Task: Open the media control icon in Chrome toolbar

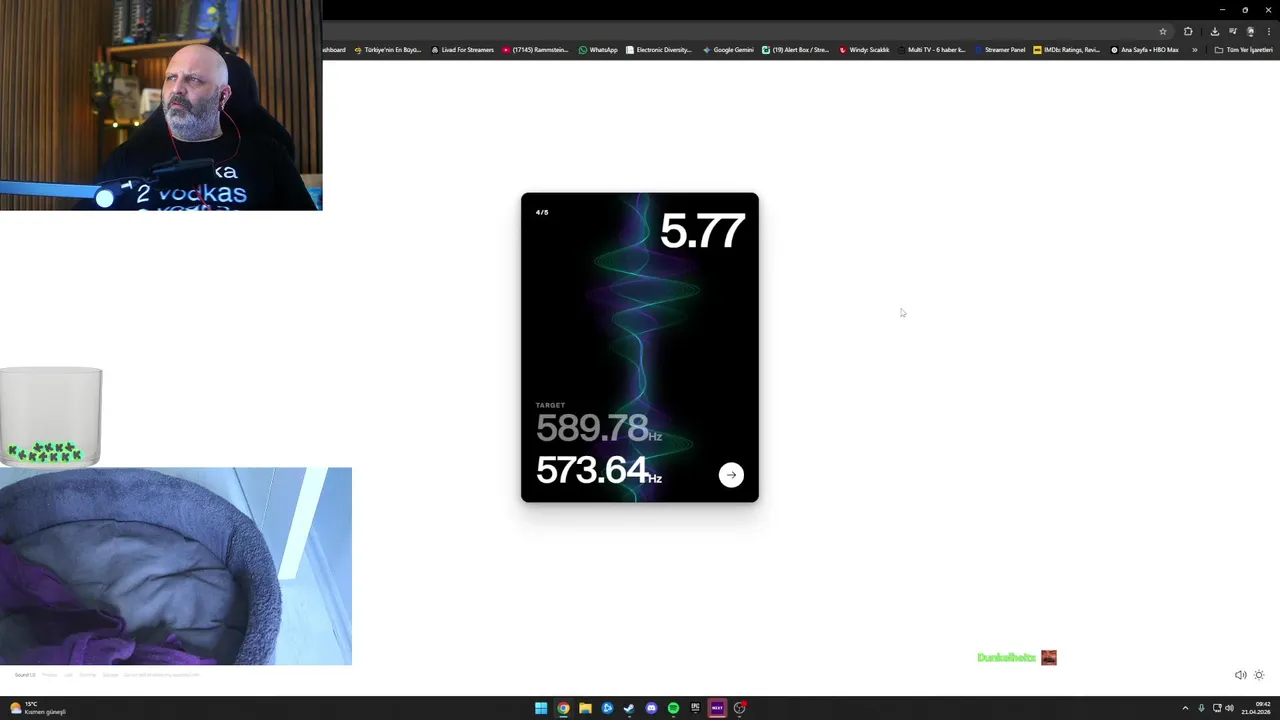Action: tap(1233, 31)
